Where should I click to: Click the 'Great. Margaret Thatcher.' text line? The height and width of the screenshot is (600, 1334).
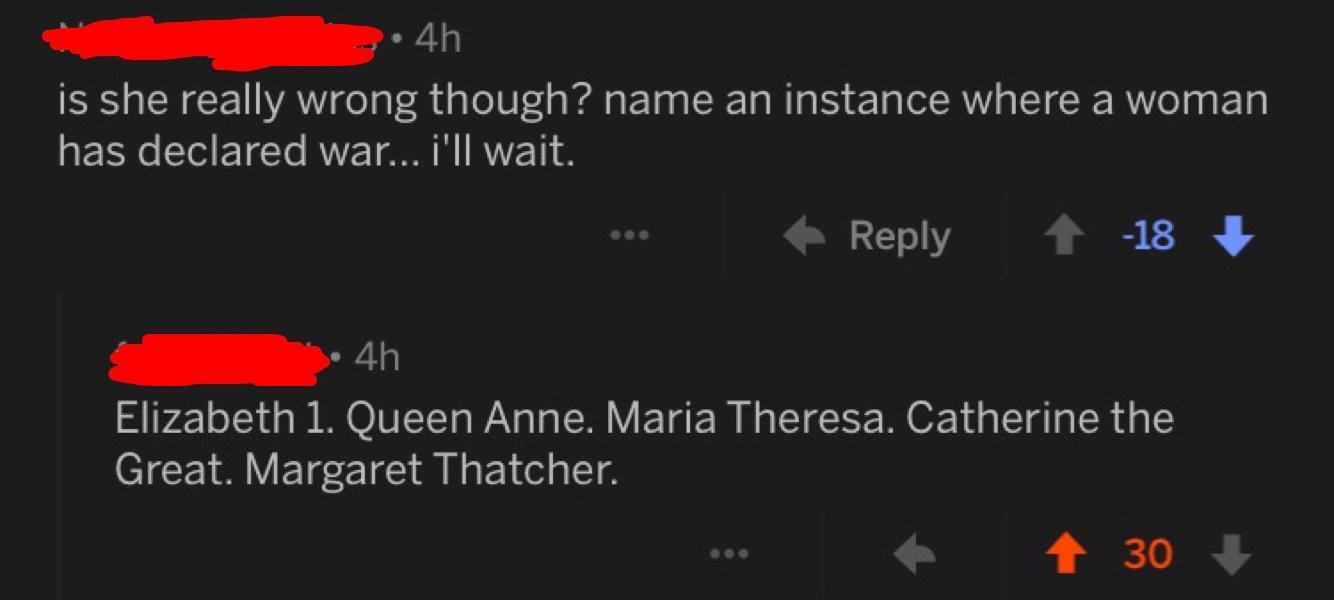click(x=366, y=469)
